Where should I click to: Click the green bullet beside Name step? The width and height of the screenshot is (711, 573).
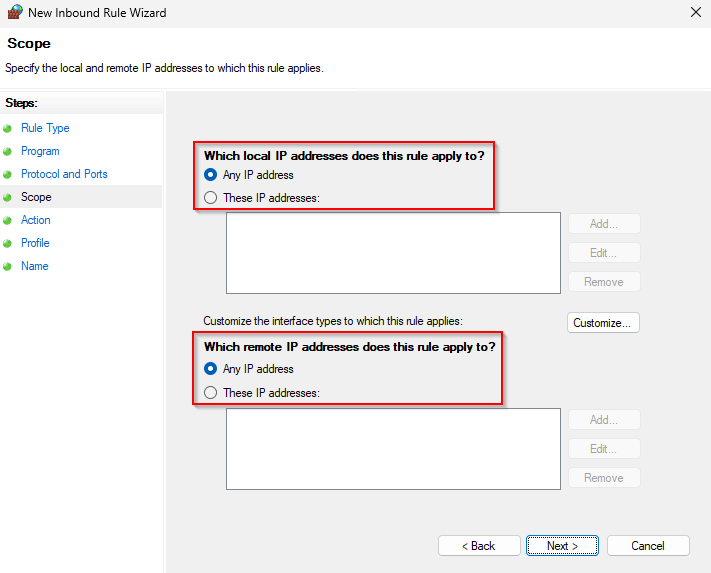tap(8, 267)
